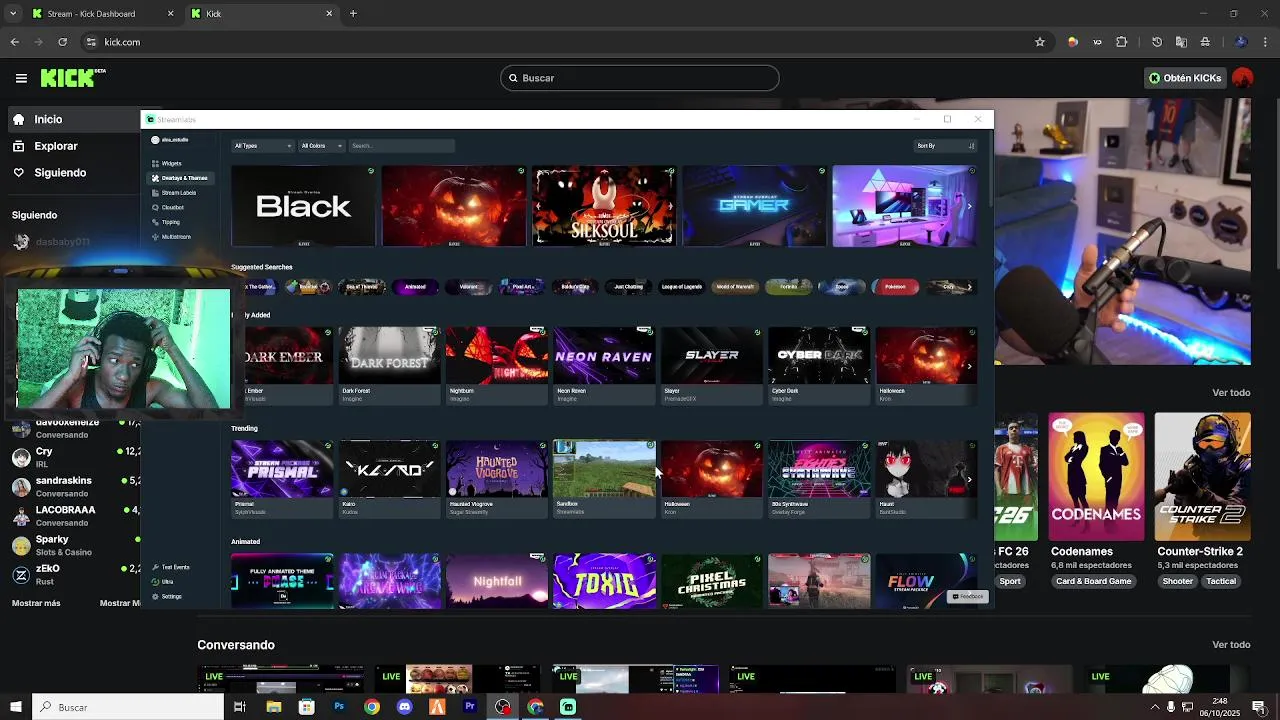Open the Prismal trending overlay
This screenshot has width=1280, height=720.
click(x=282, y=478)
